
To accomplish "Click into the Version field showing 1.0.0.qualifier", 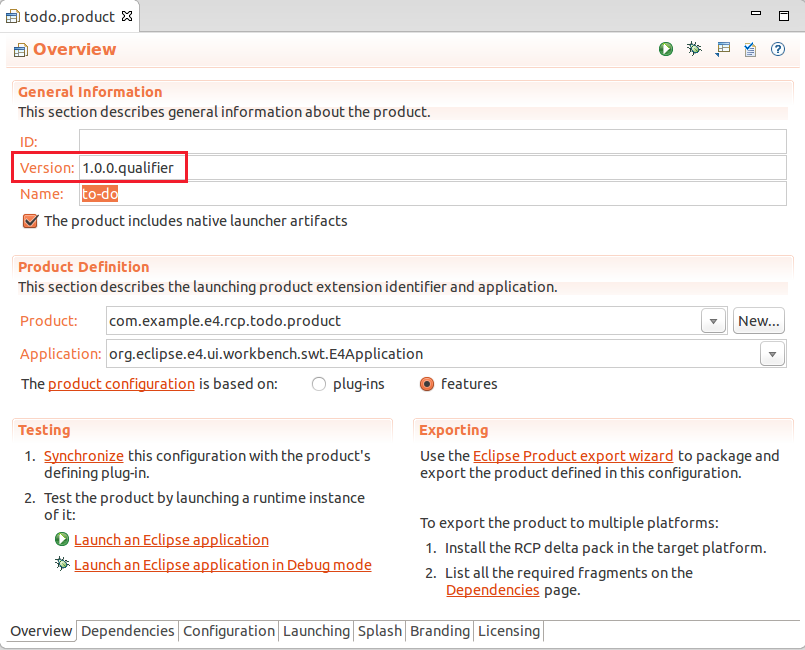I will pos(432,168).
